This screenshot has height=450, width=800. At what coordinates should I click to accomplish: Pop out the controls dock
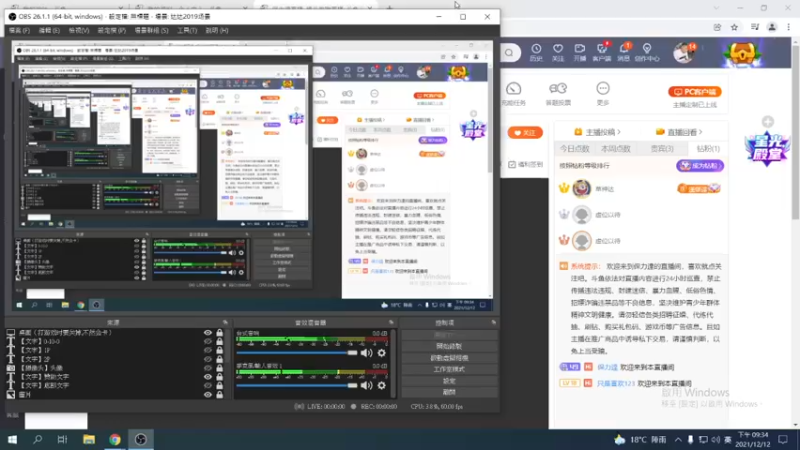[493, 322]
